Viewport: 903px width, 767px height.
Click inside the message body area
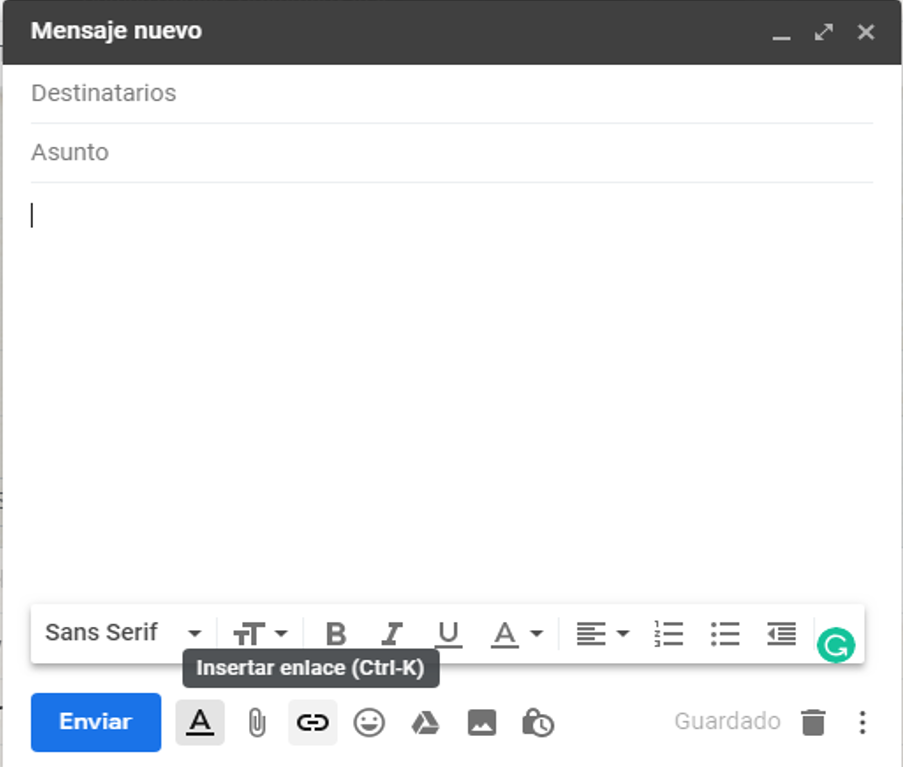(452, 392)
